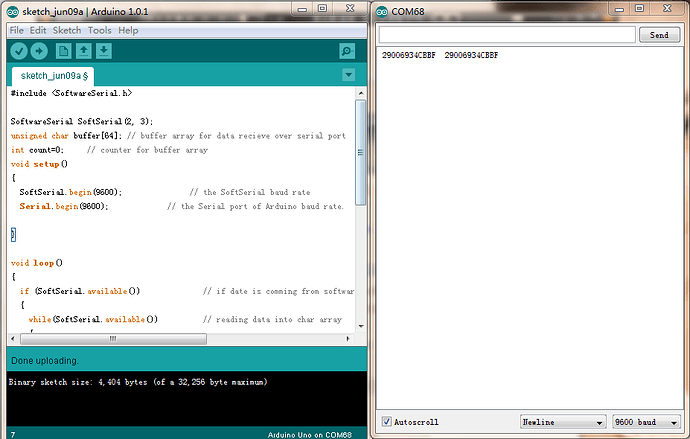
Task: Open the Sketch menu
Action: [x=67, y=30]
